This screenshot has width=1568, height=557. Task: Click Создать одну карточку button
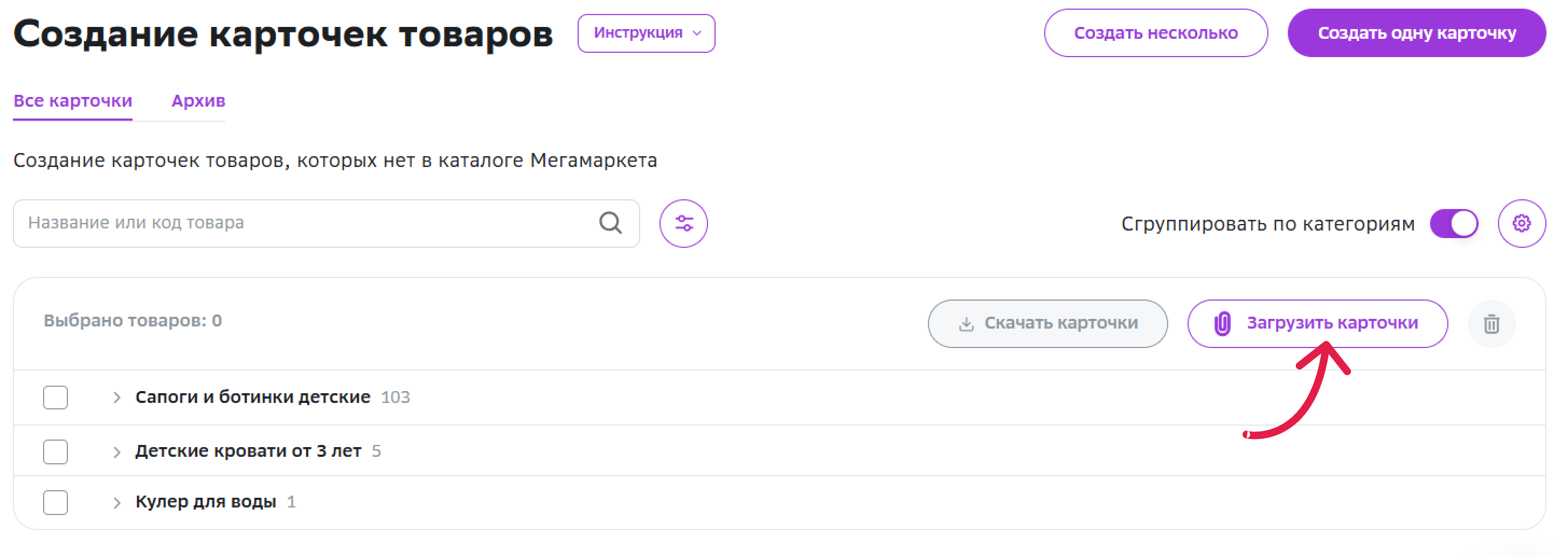1417,33
